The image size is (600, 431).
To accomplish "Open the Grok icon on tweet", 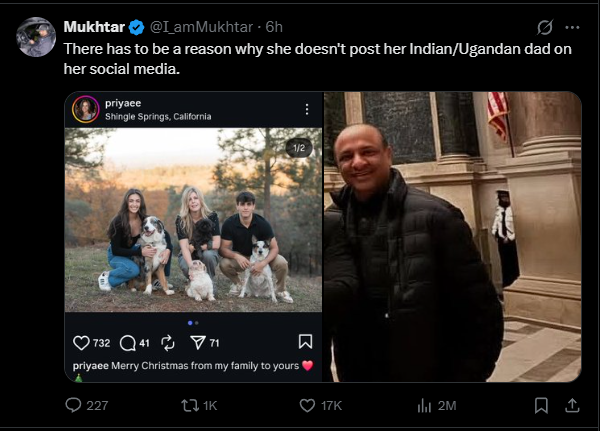I will click(545, 27).
